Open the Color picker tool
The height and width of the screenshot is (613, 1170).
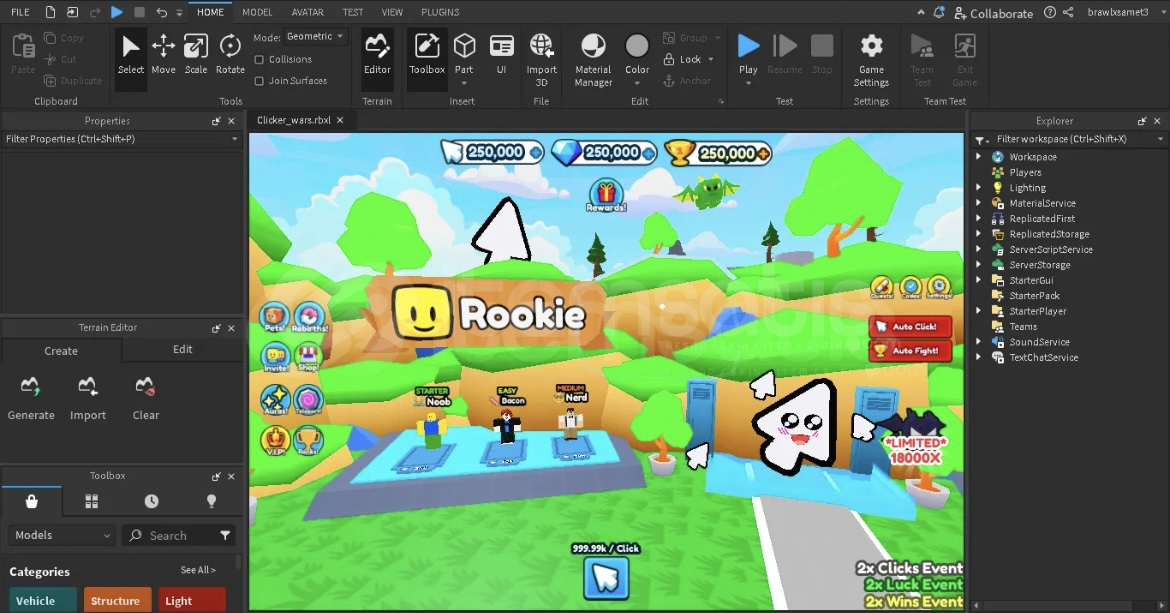click(x=637, y=54)
